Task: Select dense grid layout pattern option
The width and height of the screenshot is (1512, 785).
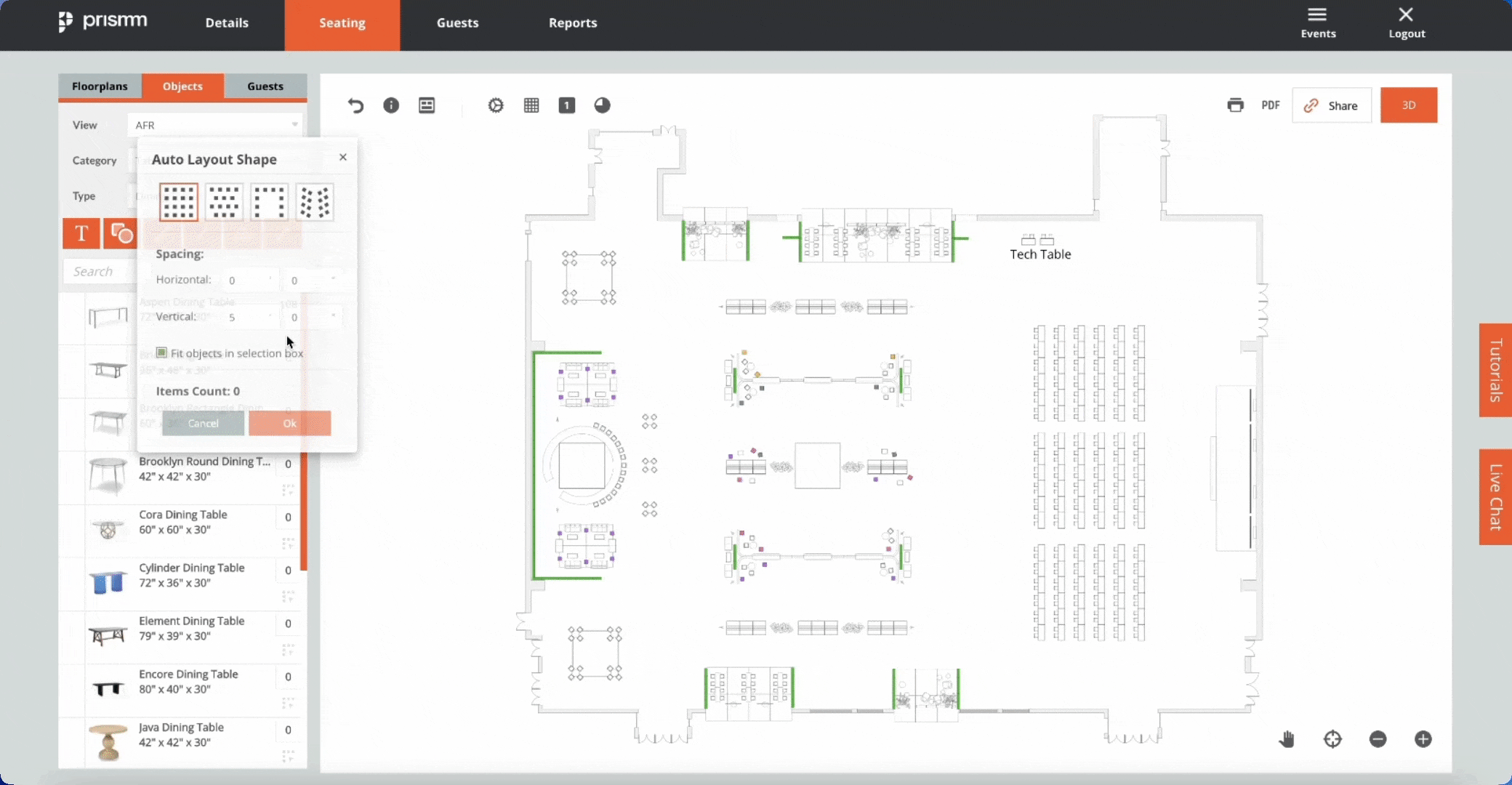Action: point(177,200)
